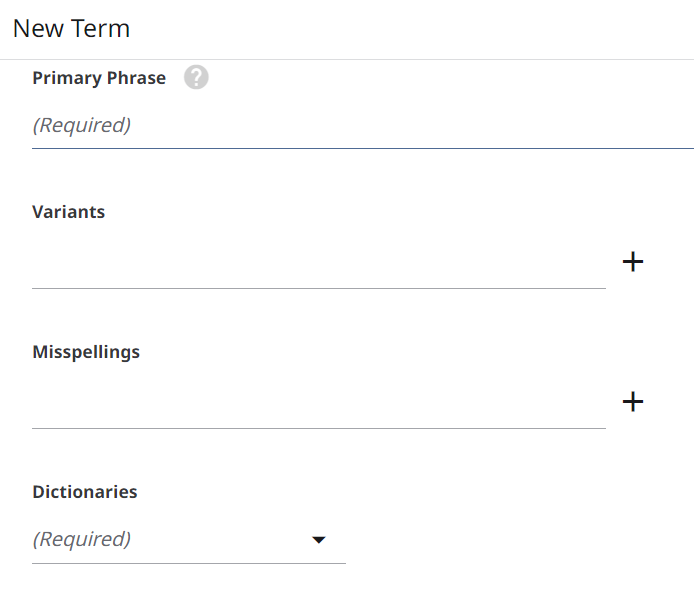Image resolution: width=694 pixels, height=590 pixels.
Task: Click the New Term heading
Action: [71, 28]
